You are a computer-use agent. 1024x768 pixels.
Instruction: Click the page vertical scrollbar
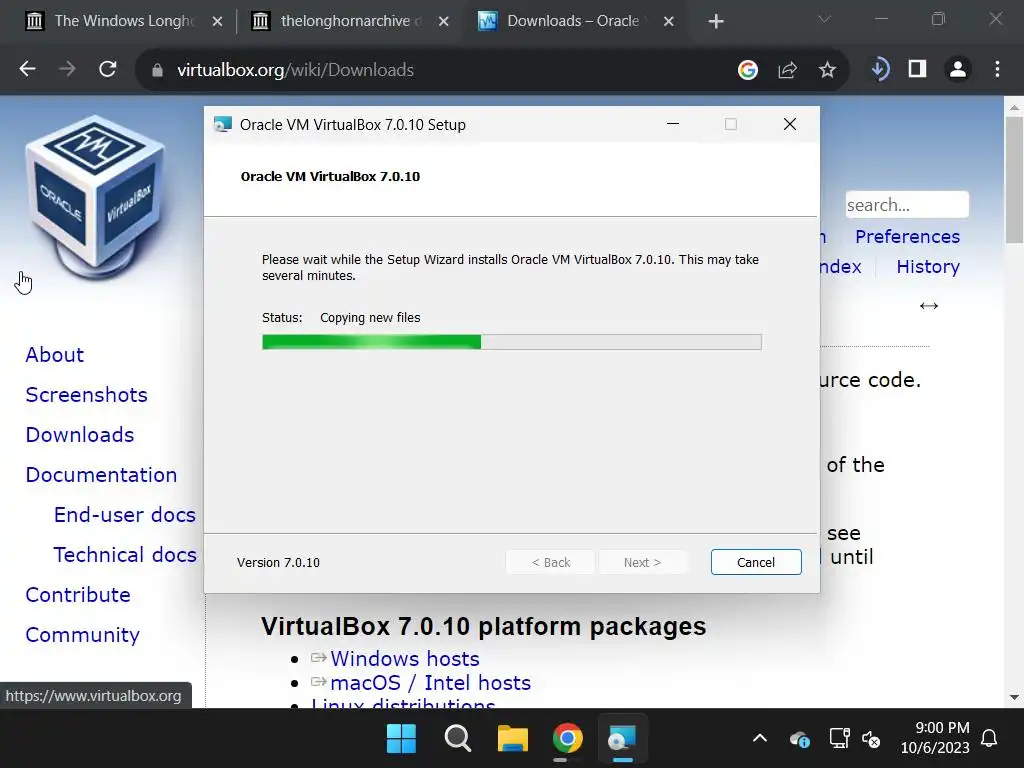(x=1014, y=179)
